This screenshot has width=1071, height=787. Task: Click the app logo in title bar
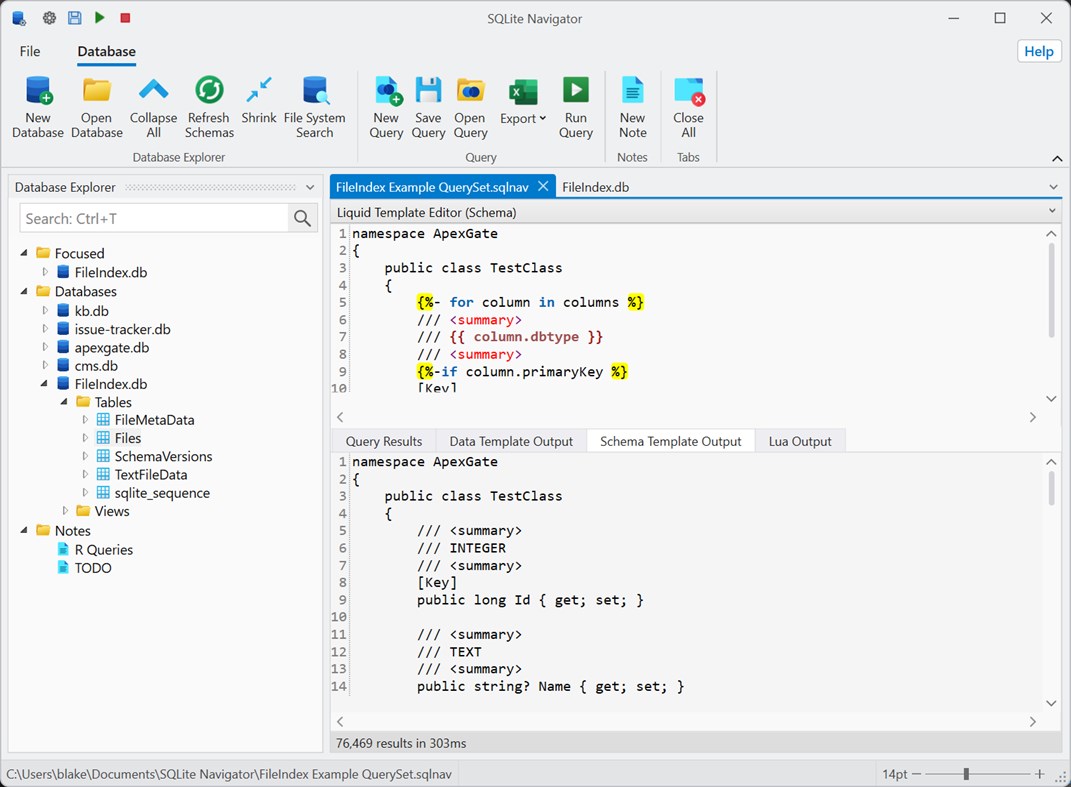[x=20, y=18]
